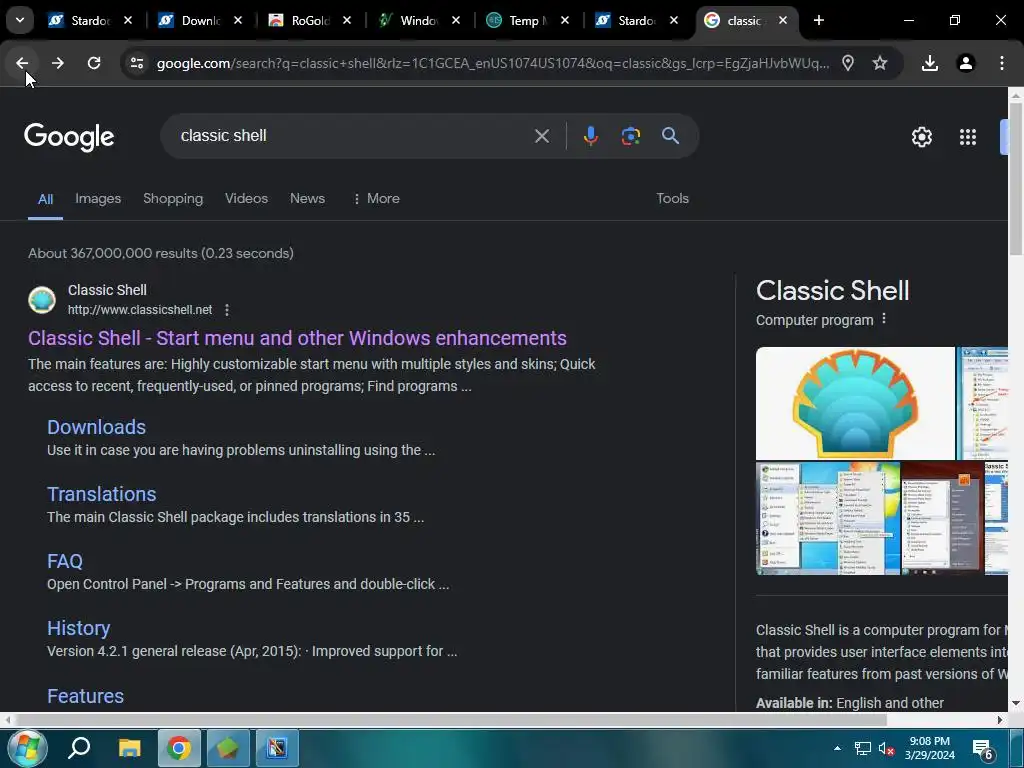Image resolution: width=1024 pixels, height=768 pixels.
Task: Click the muted volume tray icon
Action: pyautogui.click(x=886, y=748)
